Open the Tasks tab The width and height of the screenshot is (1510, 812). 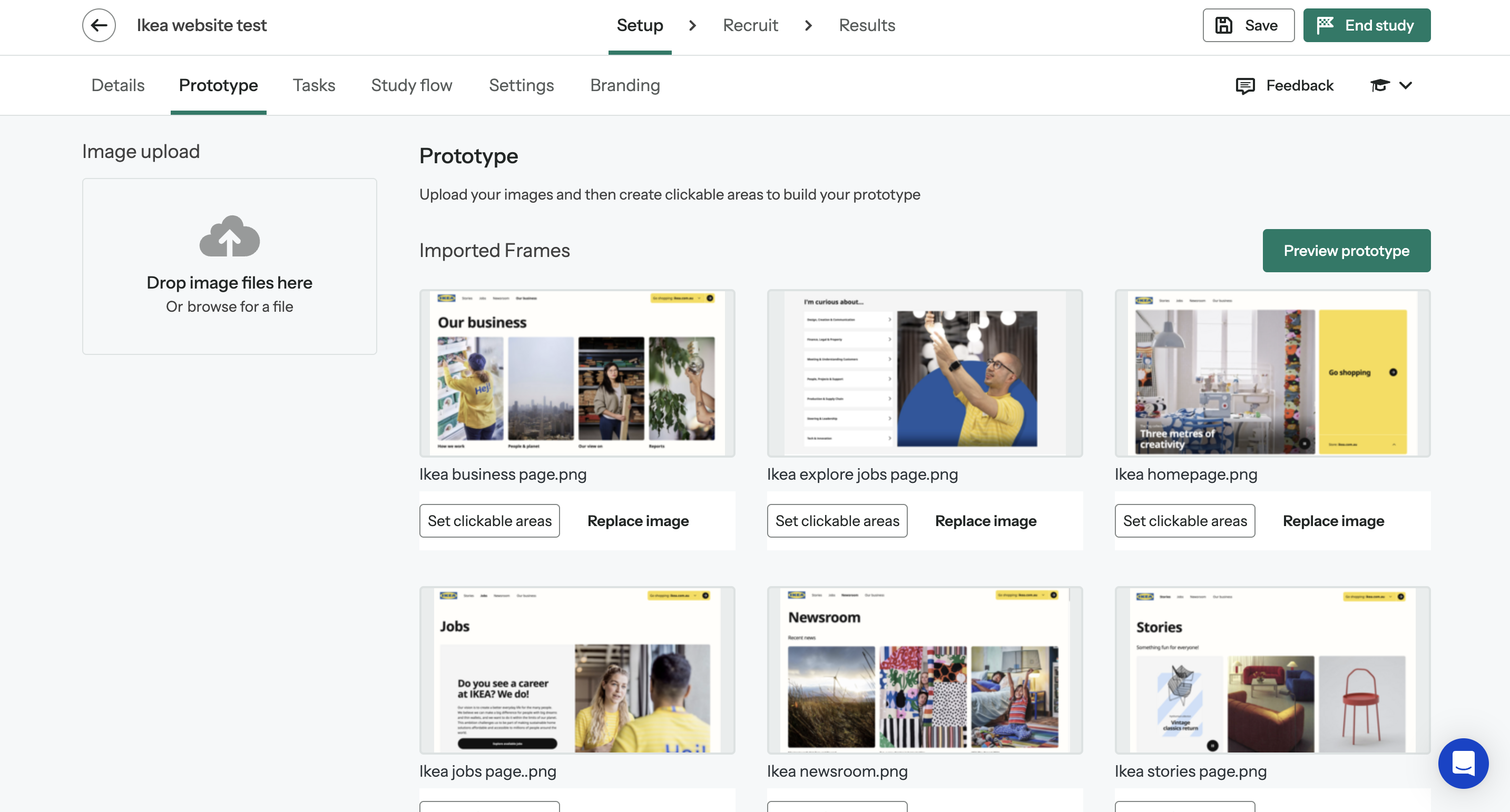tap(313, 85)
